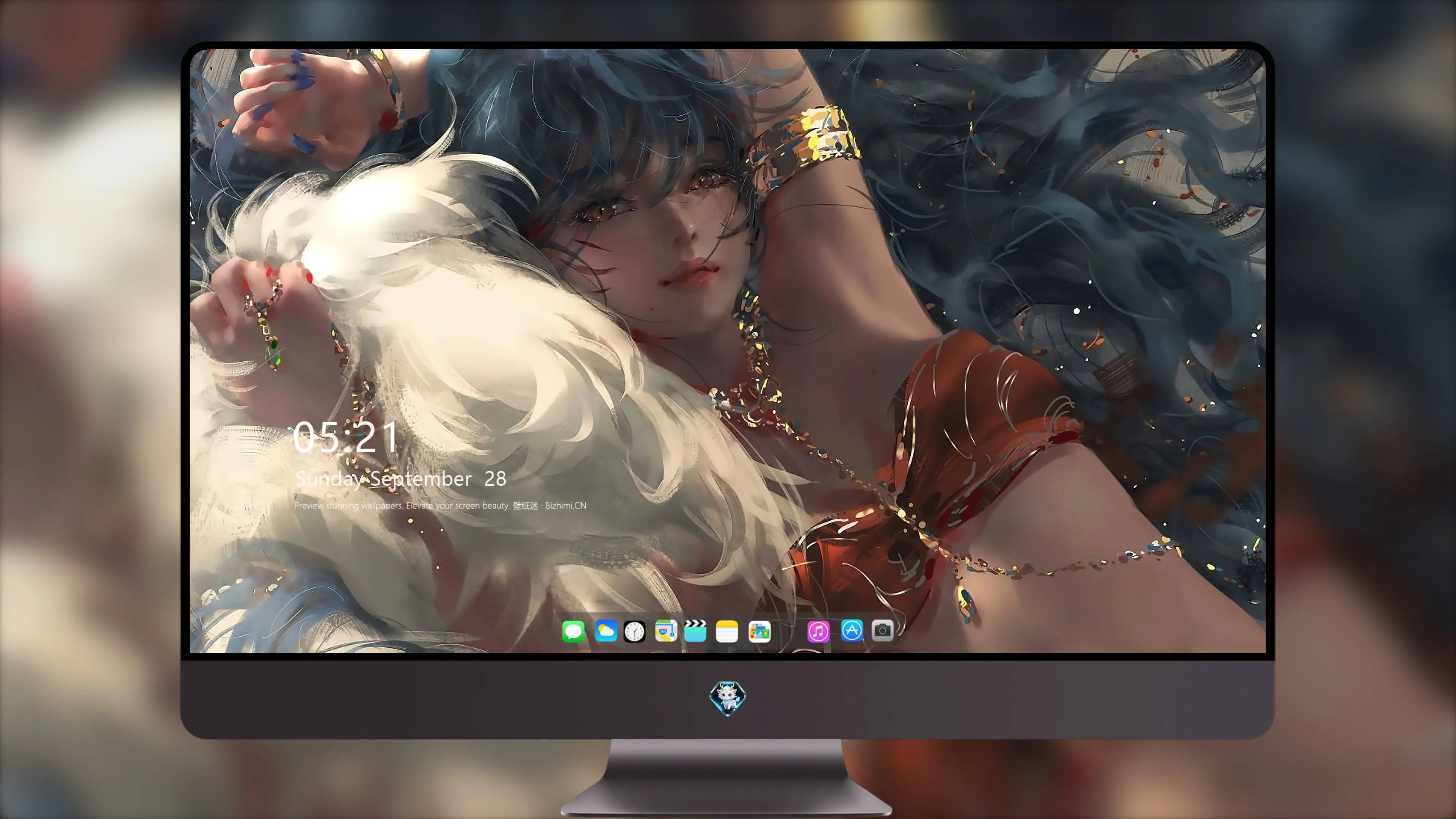Click the "Preview stunning wallpapers" tagline text
1456x819 pixels.
(x=440, y=505)
